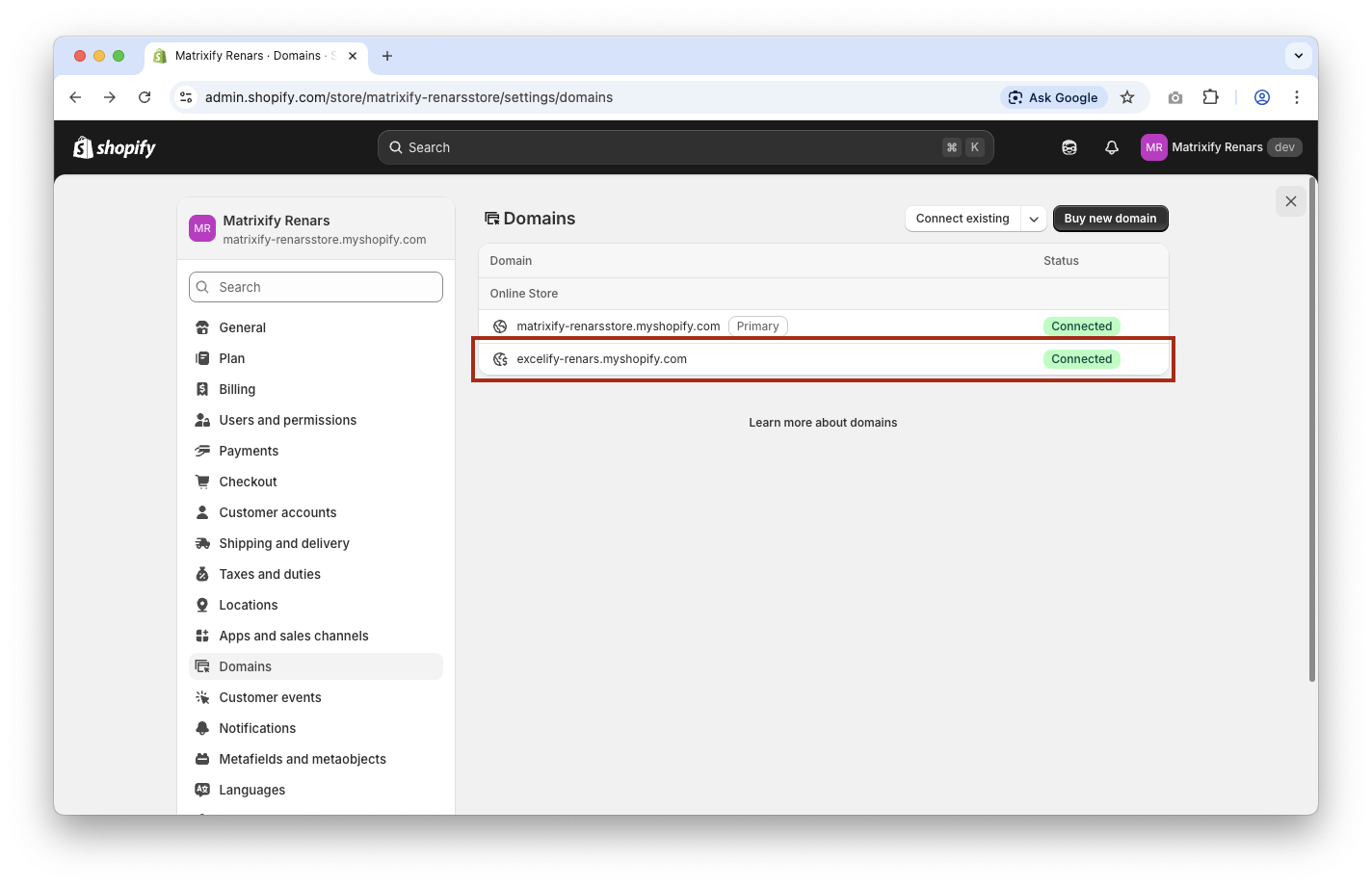Expand the Connect existing dropdown arrow

pos(1033,219)
